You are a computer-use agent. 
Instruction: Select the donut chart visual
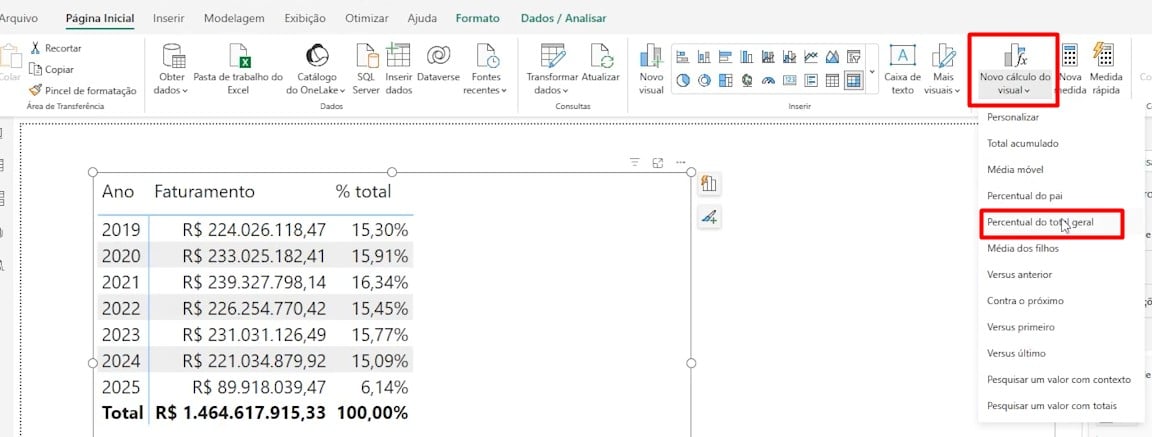pos(704,80)
